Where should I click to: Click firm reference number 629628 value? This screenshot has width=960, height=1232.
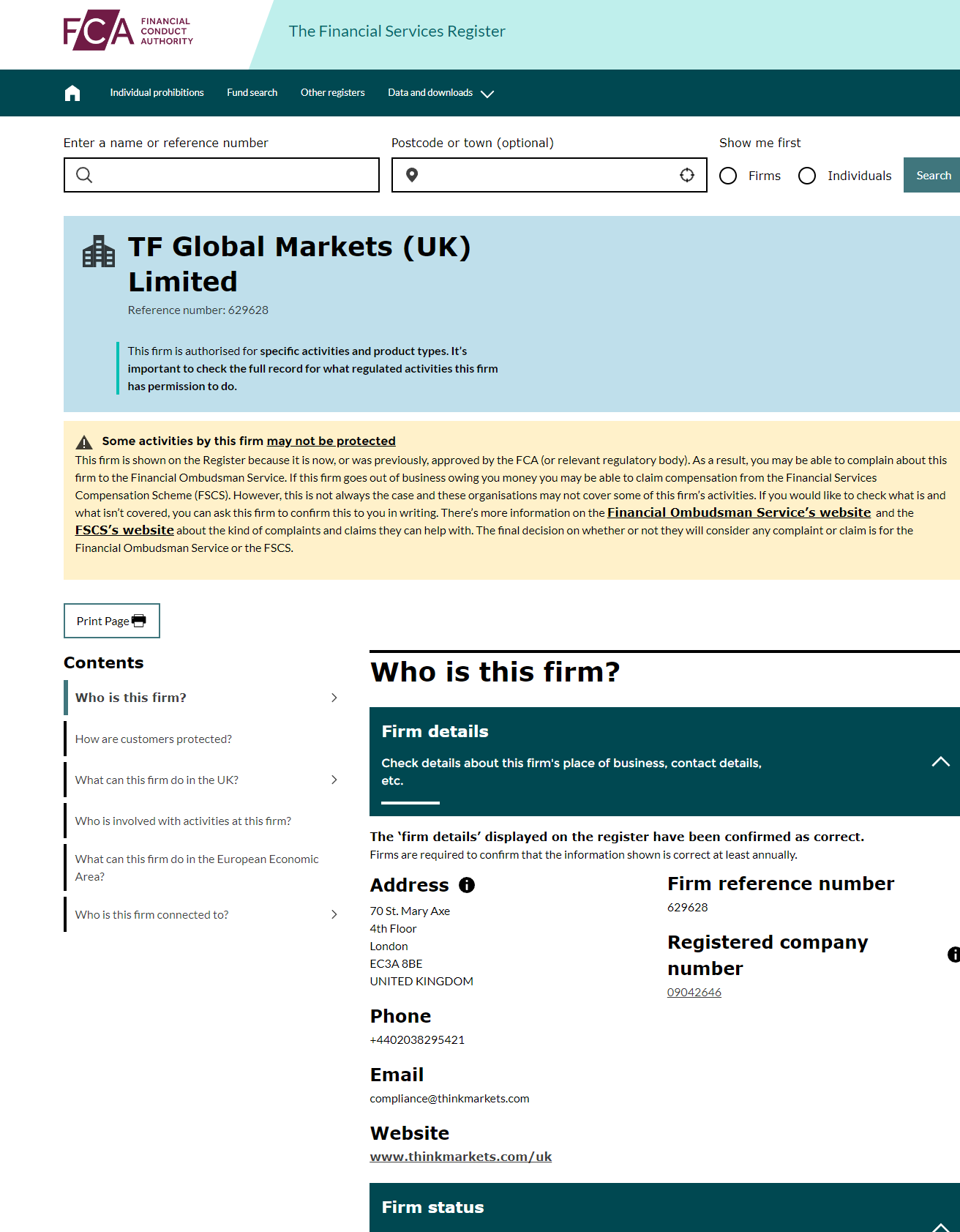tap(688, 907)
